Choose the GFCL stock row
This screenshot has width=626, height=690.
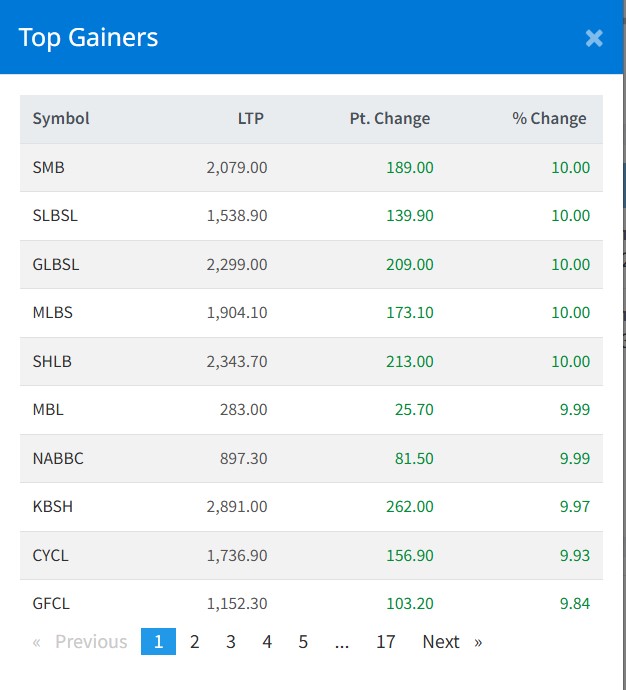pos(51,603)
